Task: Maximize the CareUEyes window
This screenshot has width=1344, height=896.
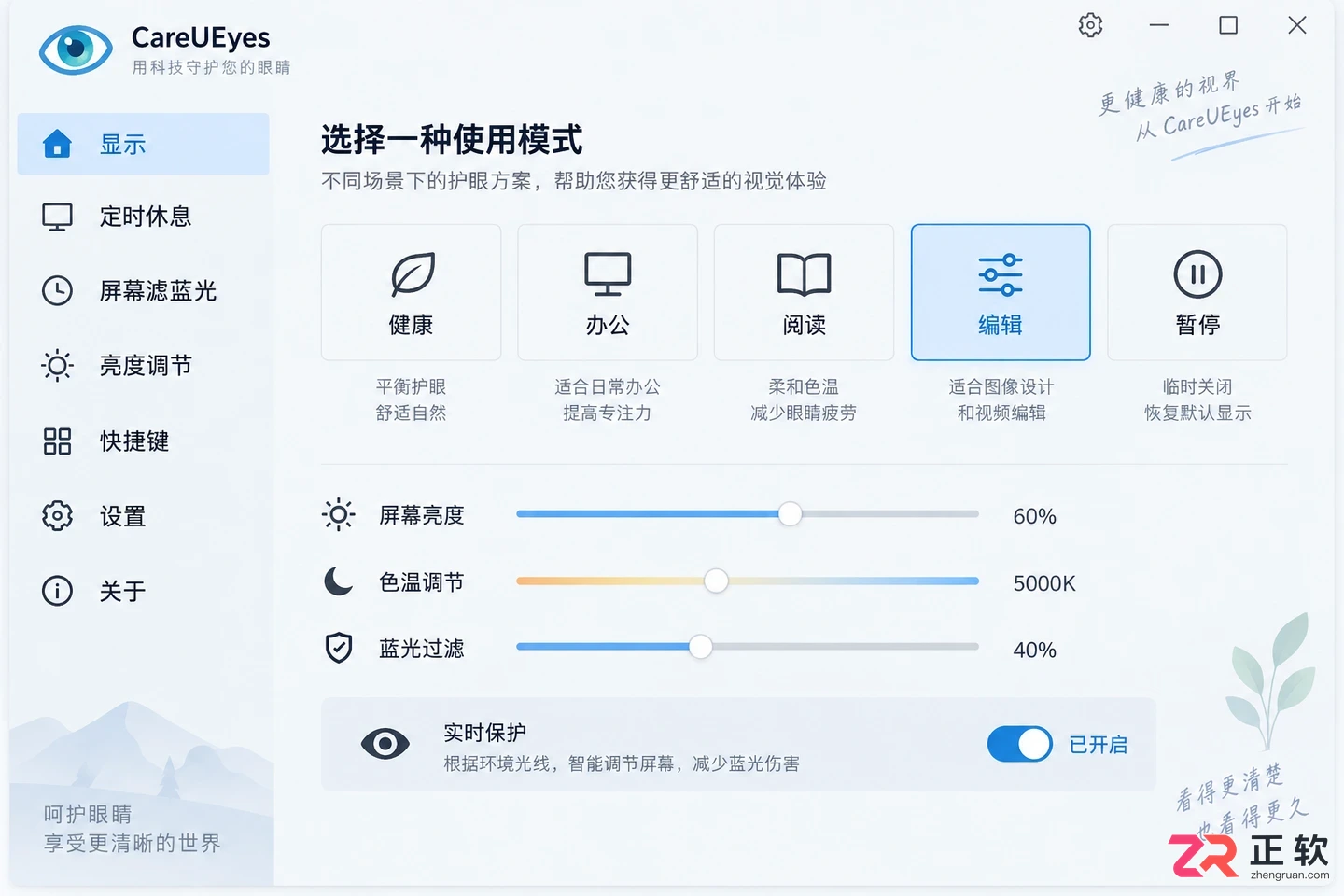Action: point(1228,25)
